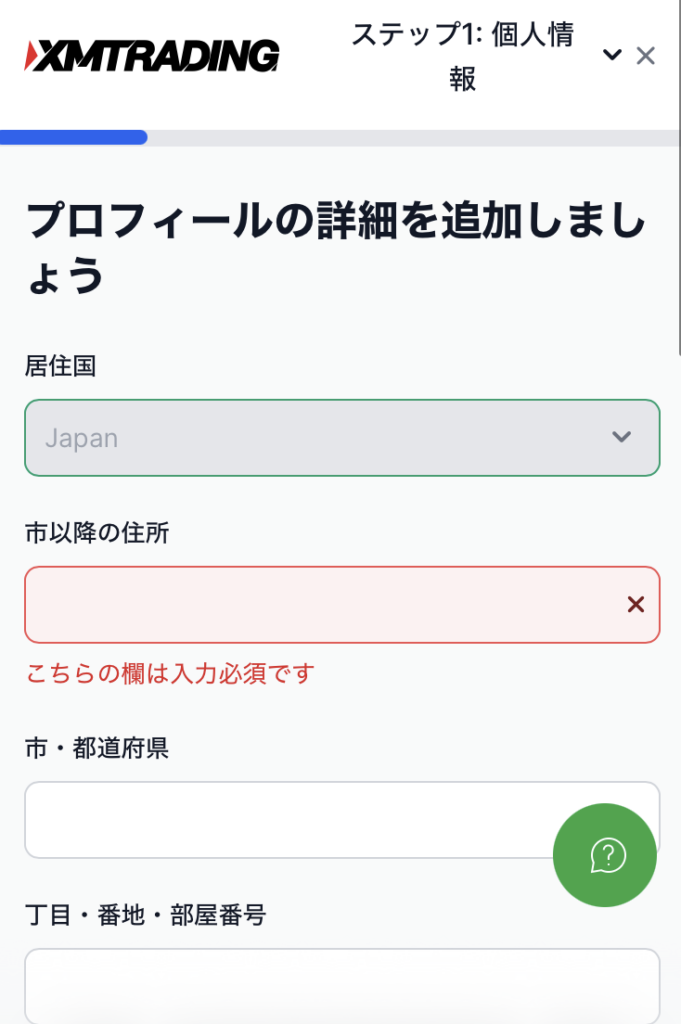This screenshot has width=681, height=1024.
Task: Click the error message こちらの欄は入力必須です
Action: [170, 673]
